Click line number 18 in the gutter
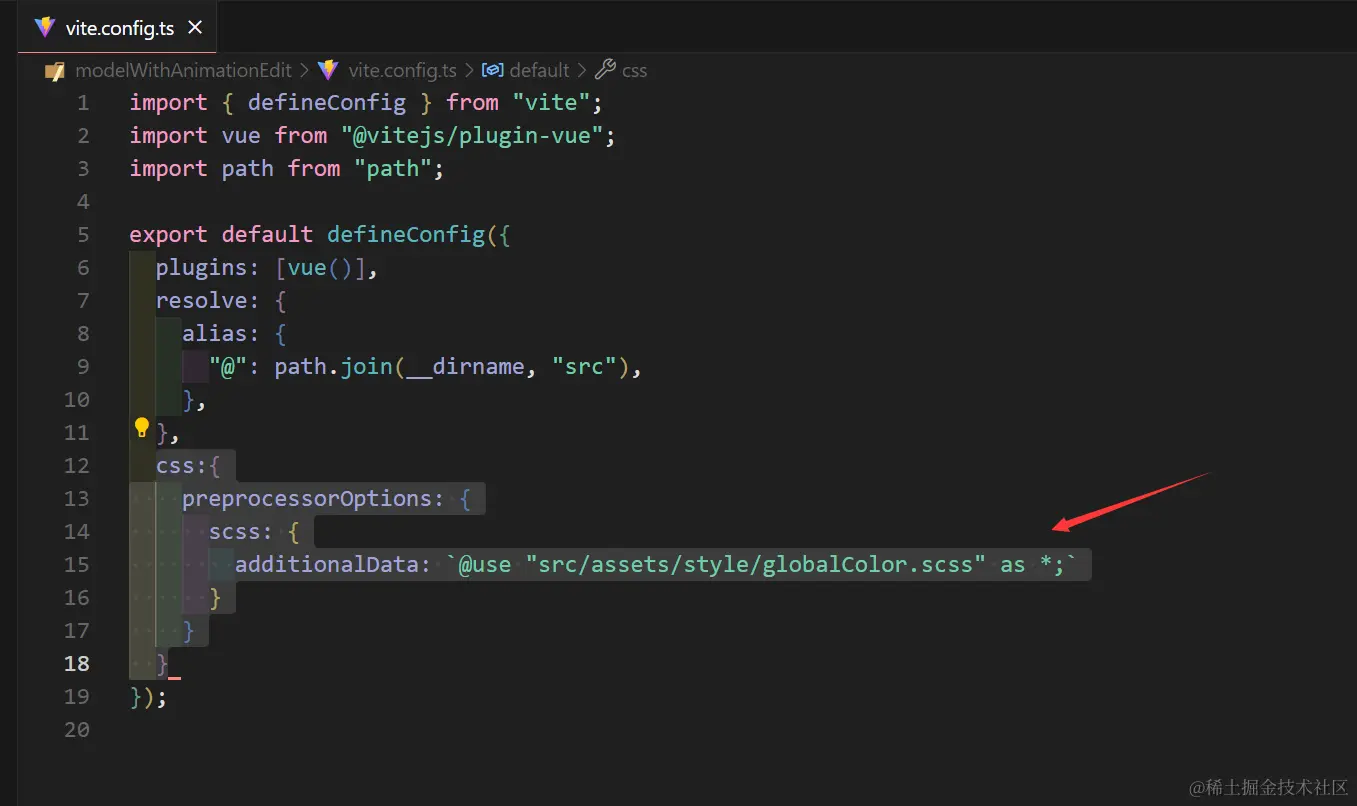 pyautogui.click(x=77, y=664)
